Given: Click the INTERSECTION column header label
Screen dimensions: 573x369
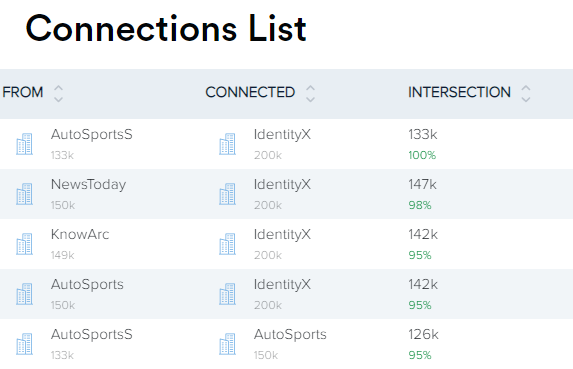Looking at the screenshot, I should click(x=459, y=92).
